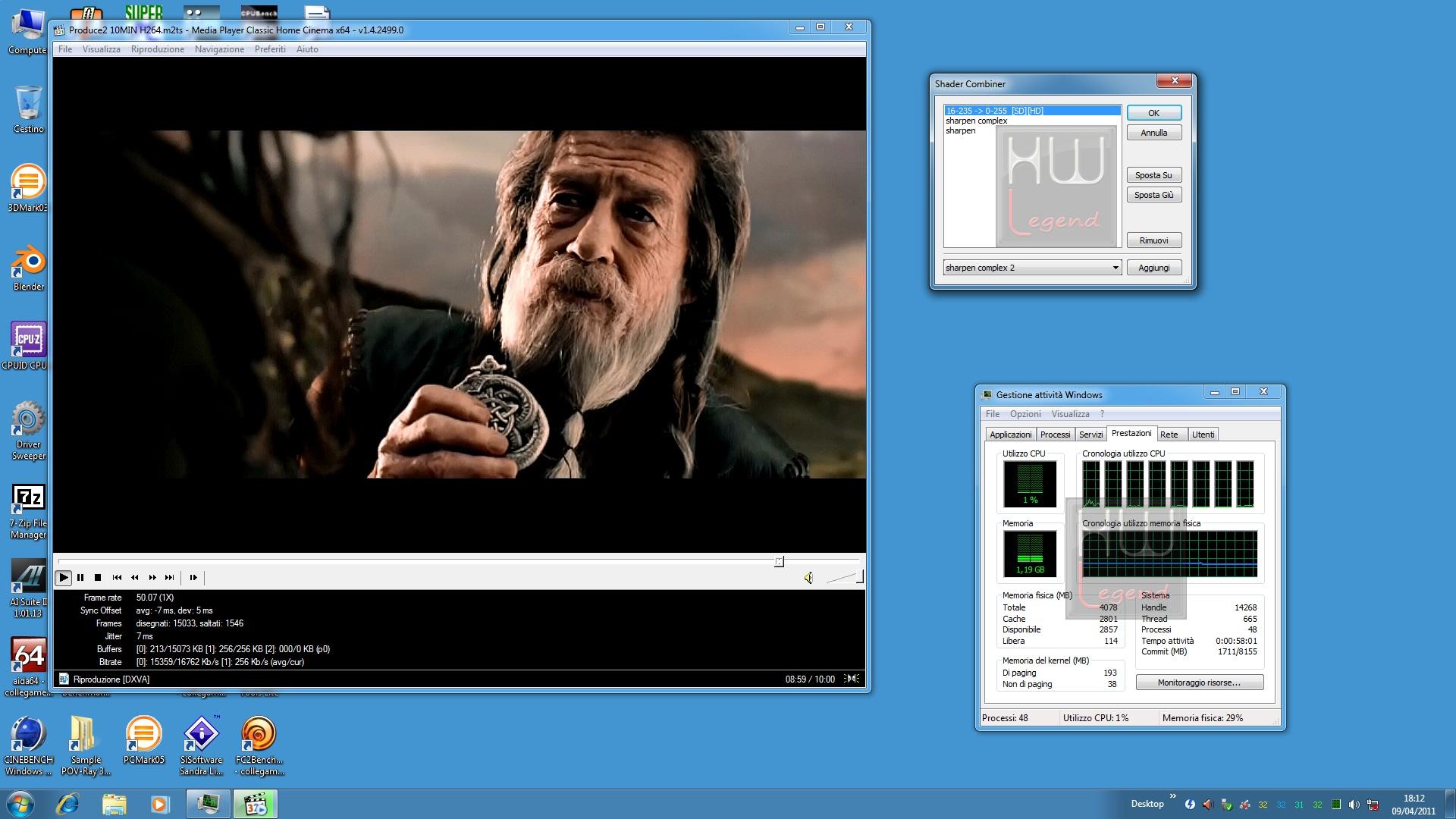Image resolution: width=1456 pixels, height=819 pixels.
Task: Open the Visualizza menu in Media Player Classic
Action: (x=101, y=49)
